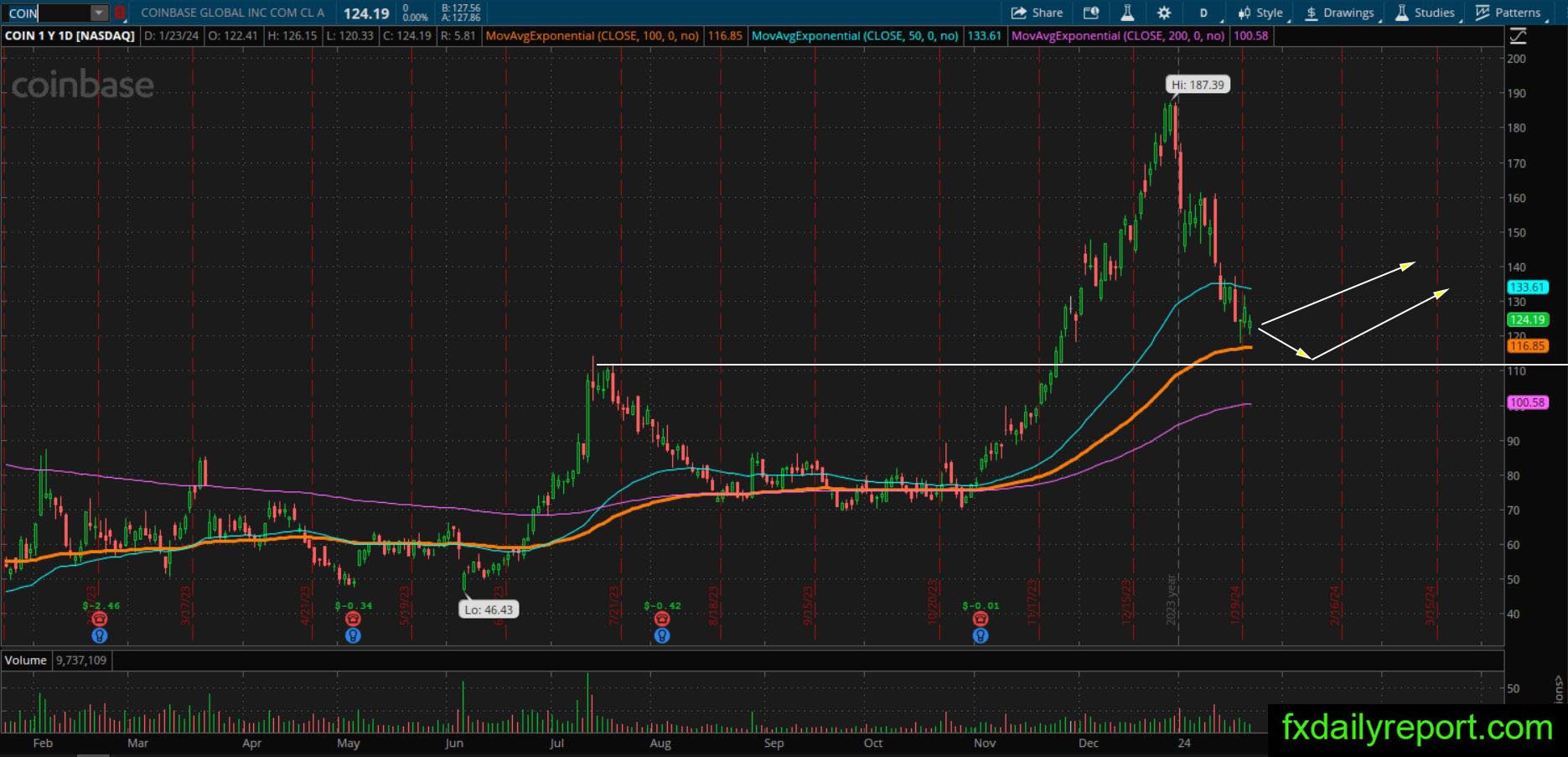Click the 133.61 cyan EMA price tag

coord(1526,288)
